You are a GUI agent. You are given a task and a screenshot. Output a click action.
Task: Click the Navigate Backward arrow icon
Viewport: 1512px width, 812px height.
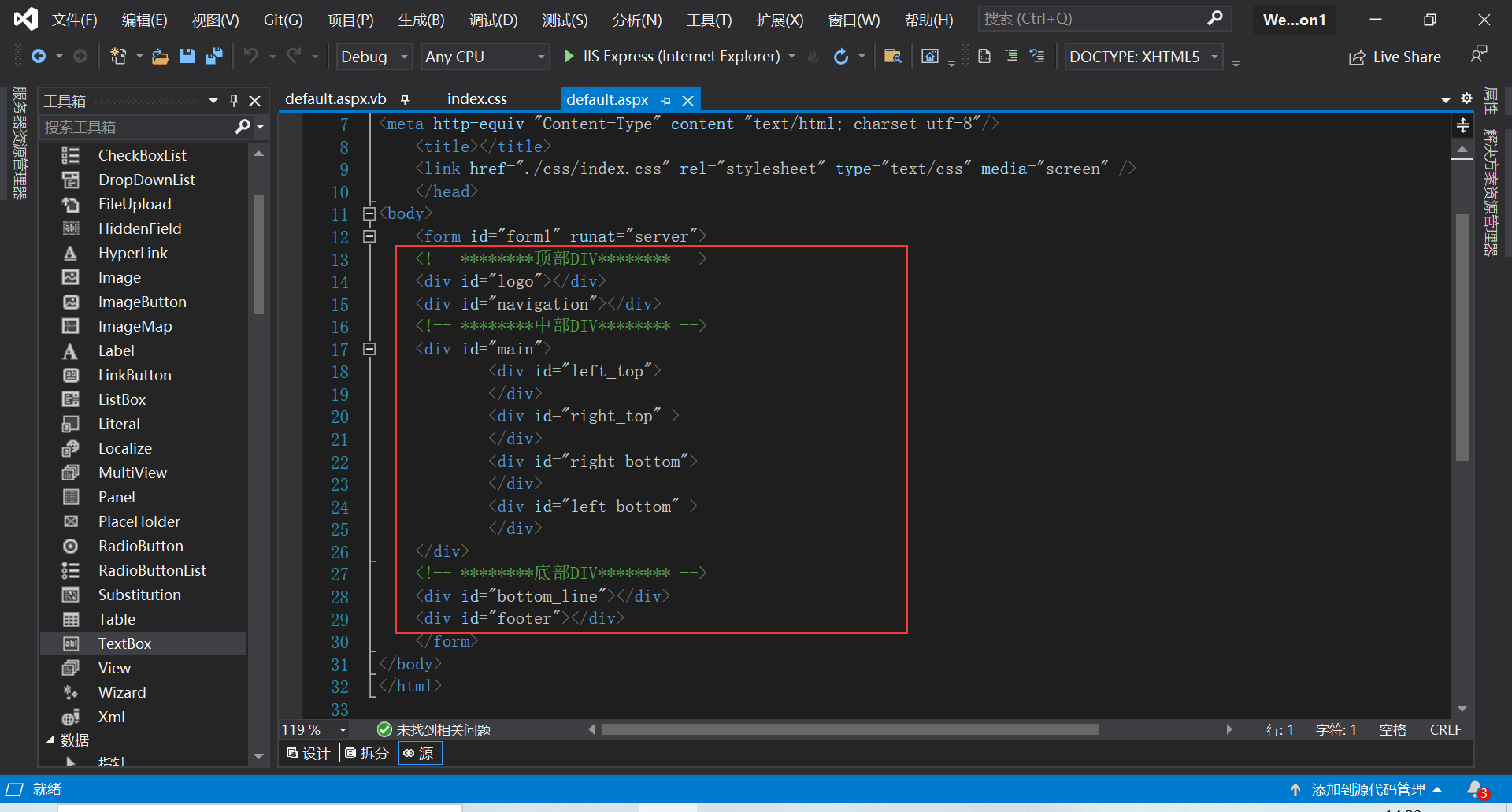pyautogui.click(x=38, y=56)
